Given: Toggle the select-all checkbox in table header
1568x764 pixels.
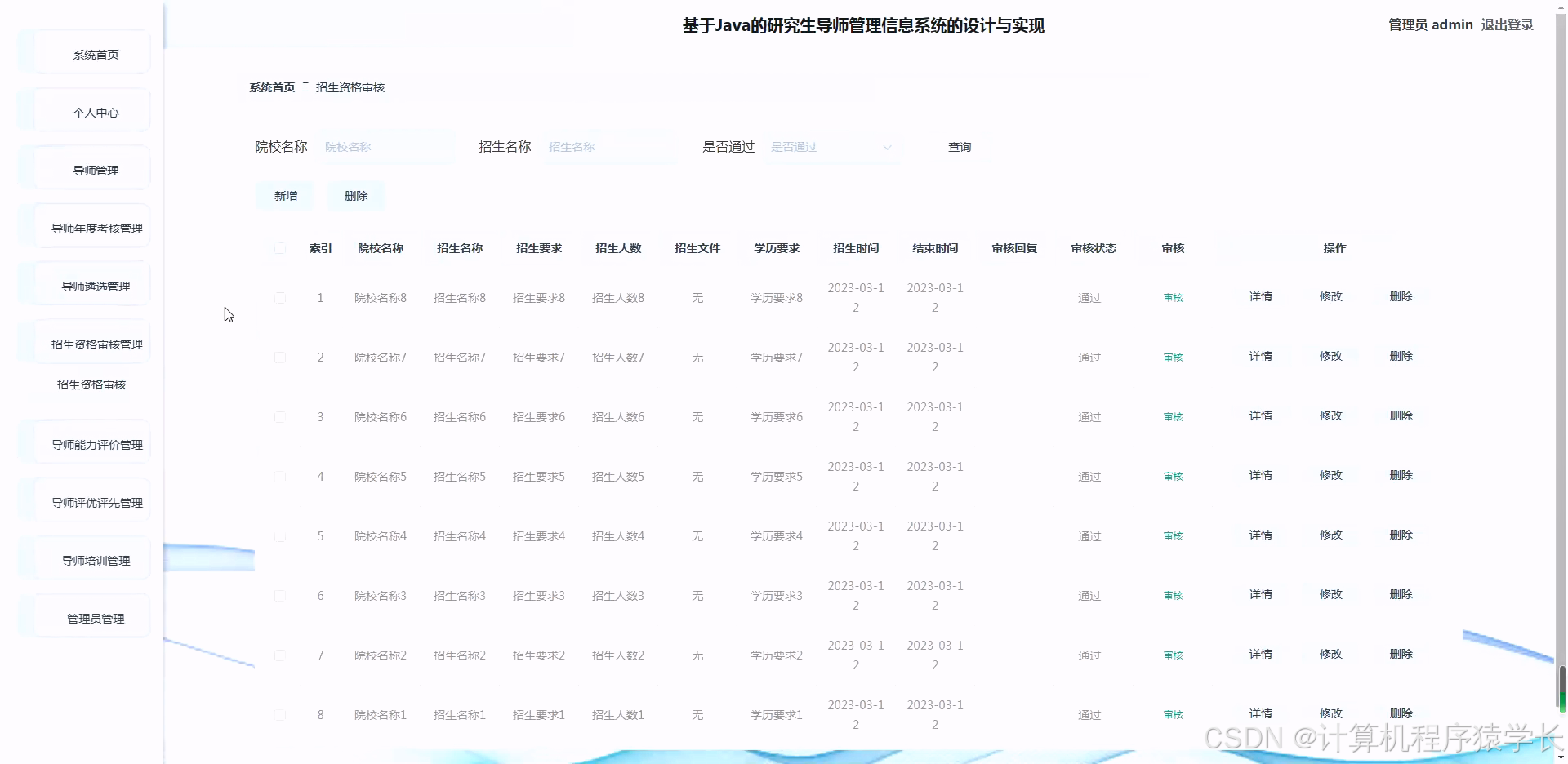Looking at the screenshot, I should [279, 248].
